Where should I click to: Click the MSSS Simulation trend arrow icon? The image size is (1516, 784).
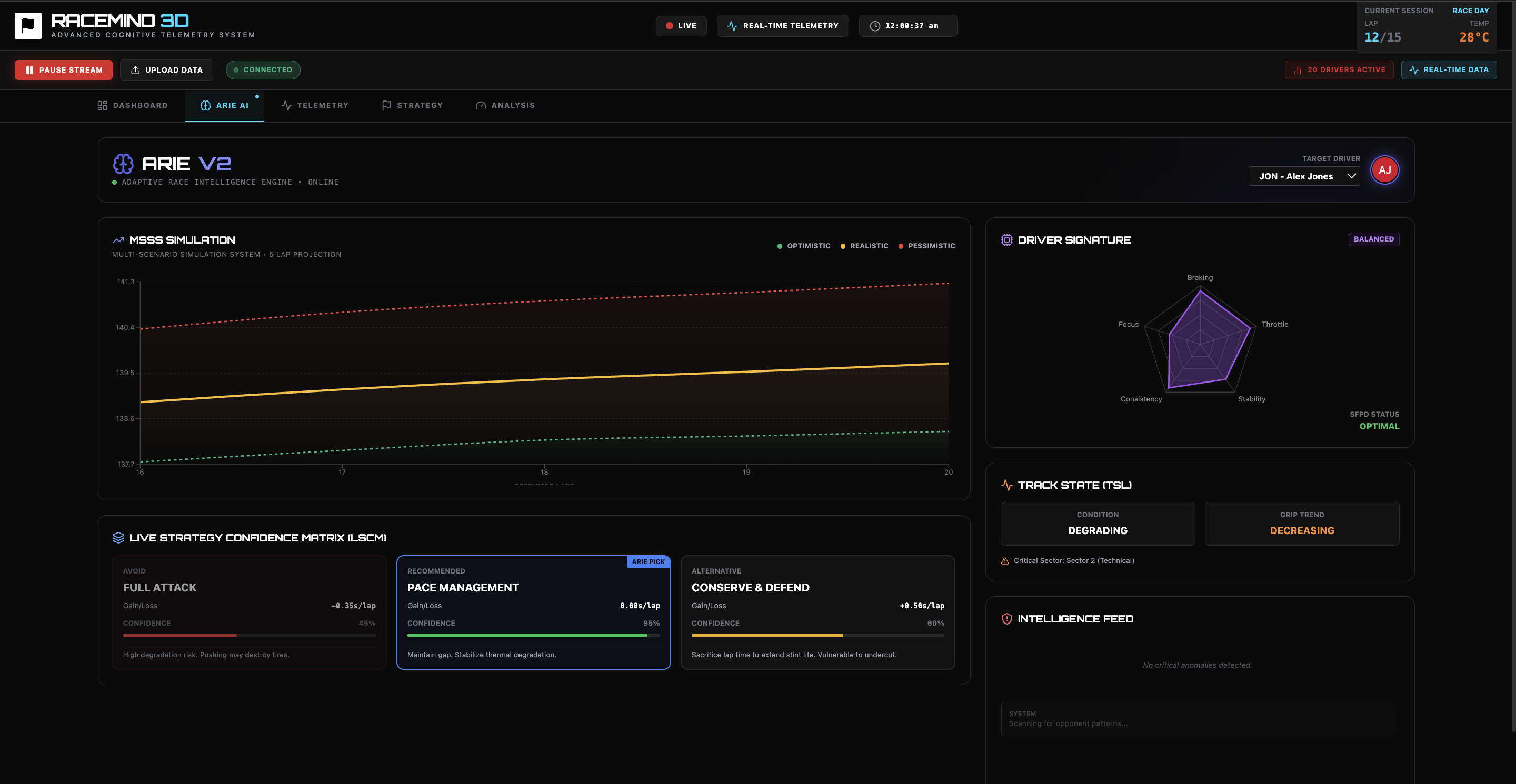(118, 240)
